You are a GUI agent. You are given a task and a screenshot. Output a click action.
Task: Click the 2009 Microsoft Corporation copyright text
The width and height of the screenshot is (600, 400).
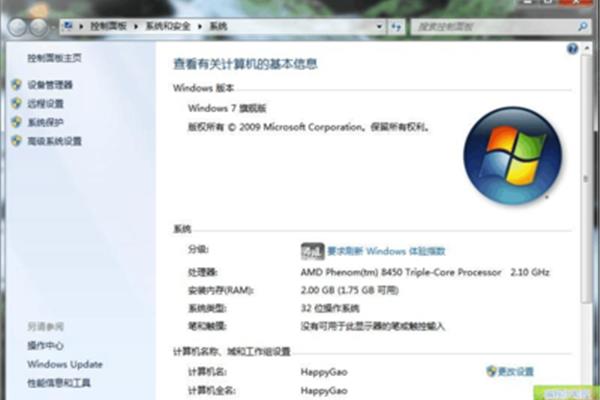click(308, 127)
